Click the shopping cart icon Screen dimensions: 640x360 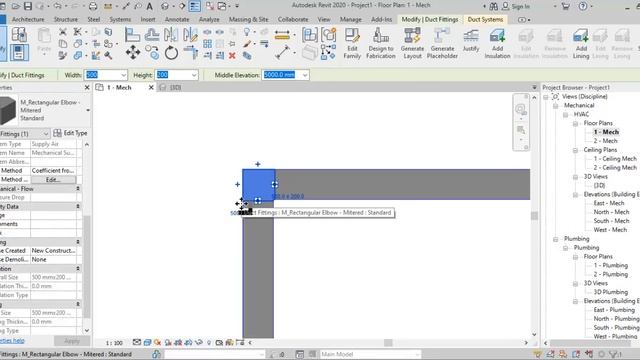(x=565, y=6)
